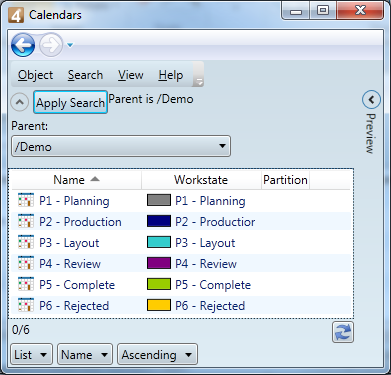Select the P5 - Complete name entry
The image size is (391, 375).
point(77,285)
